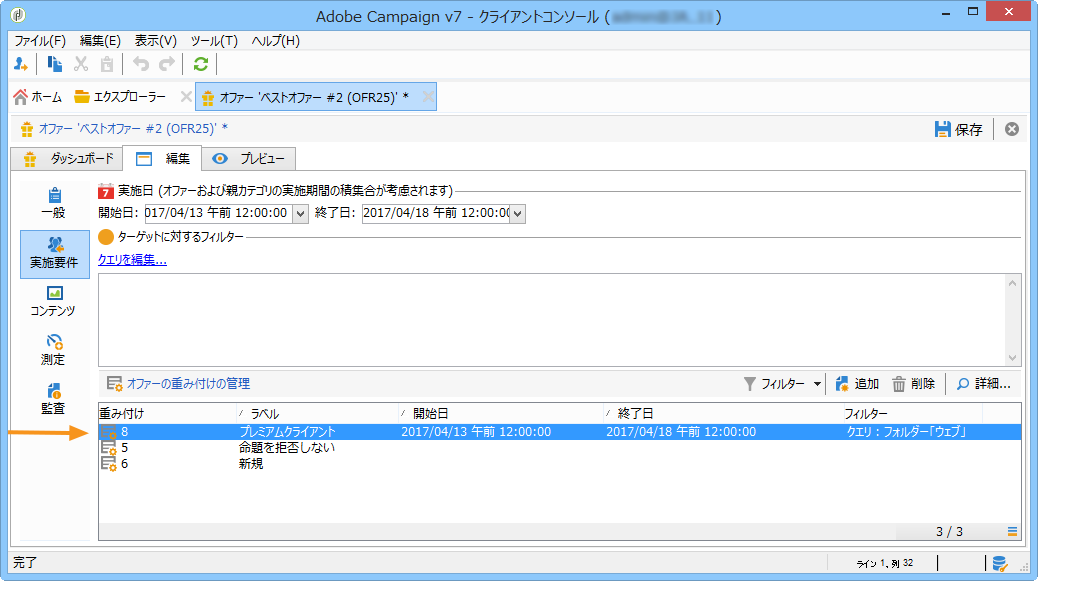
Task: Open the コンテンツ section in sidebar
Action: click(x=53, y=302)
